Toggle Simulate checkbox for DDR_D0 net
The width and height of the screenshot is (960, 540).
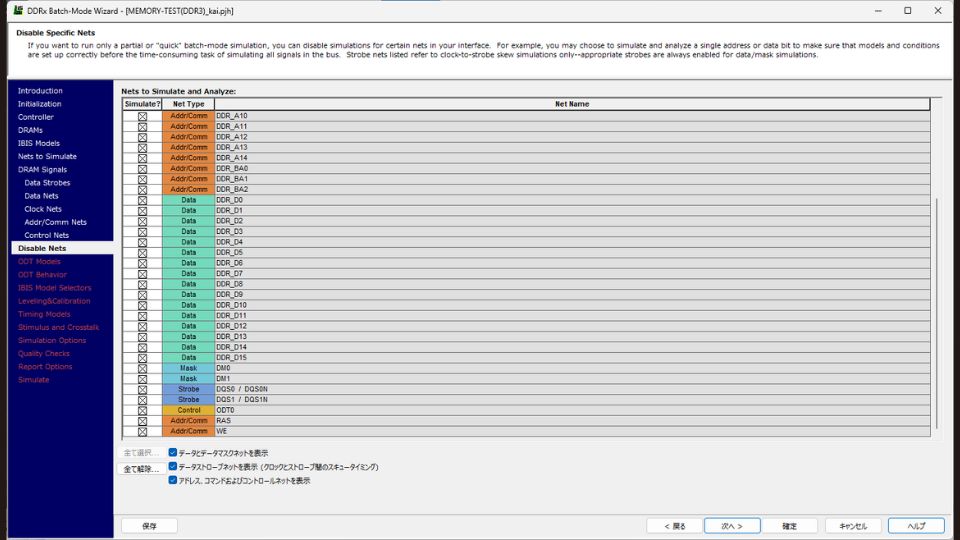pyautogui.click(x=142, y=200)
